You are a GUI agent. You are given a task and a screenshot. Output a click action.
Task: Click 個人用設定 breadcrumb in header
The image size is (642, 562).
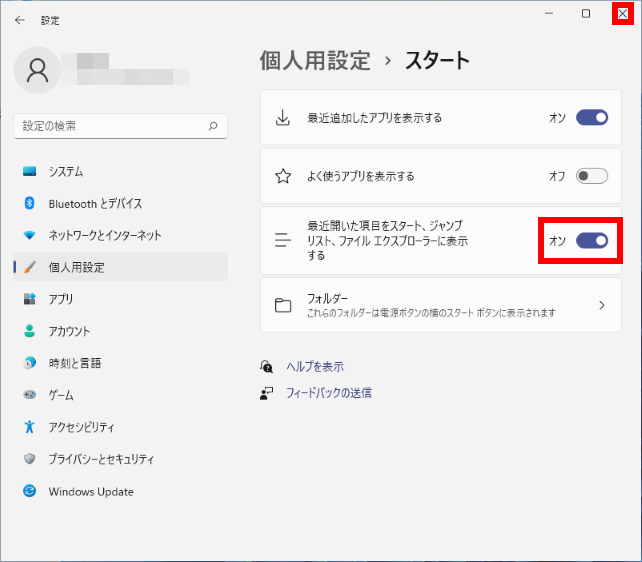(x=315, y=61)
